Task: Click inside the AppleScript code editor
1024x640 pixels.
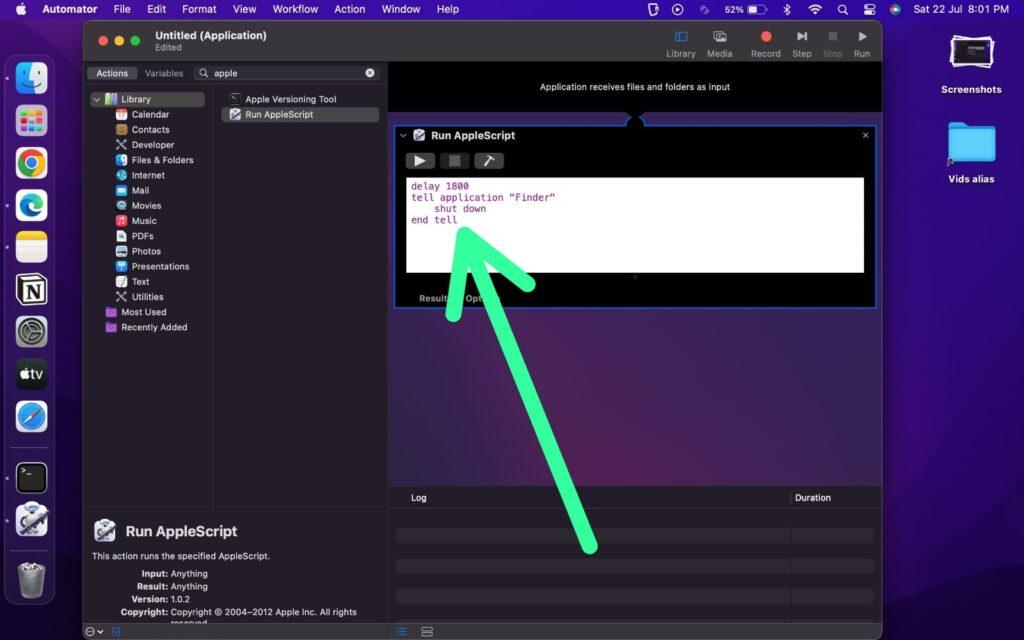Action: [635, 225]
